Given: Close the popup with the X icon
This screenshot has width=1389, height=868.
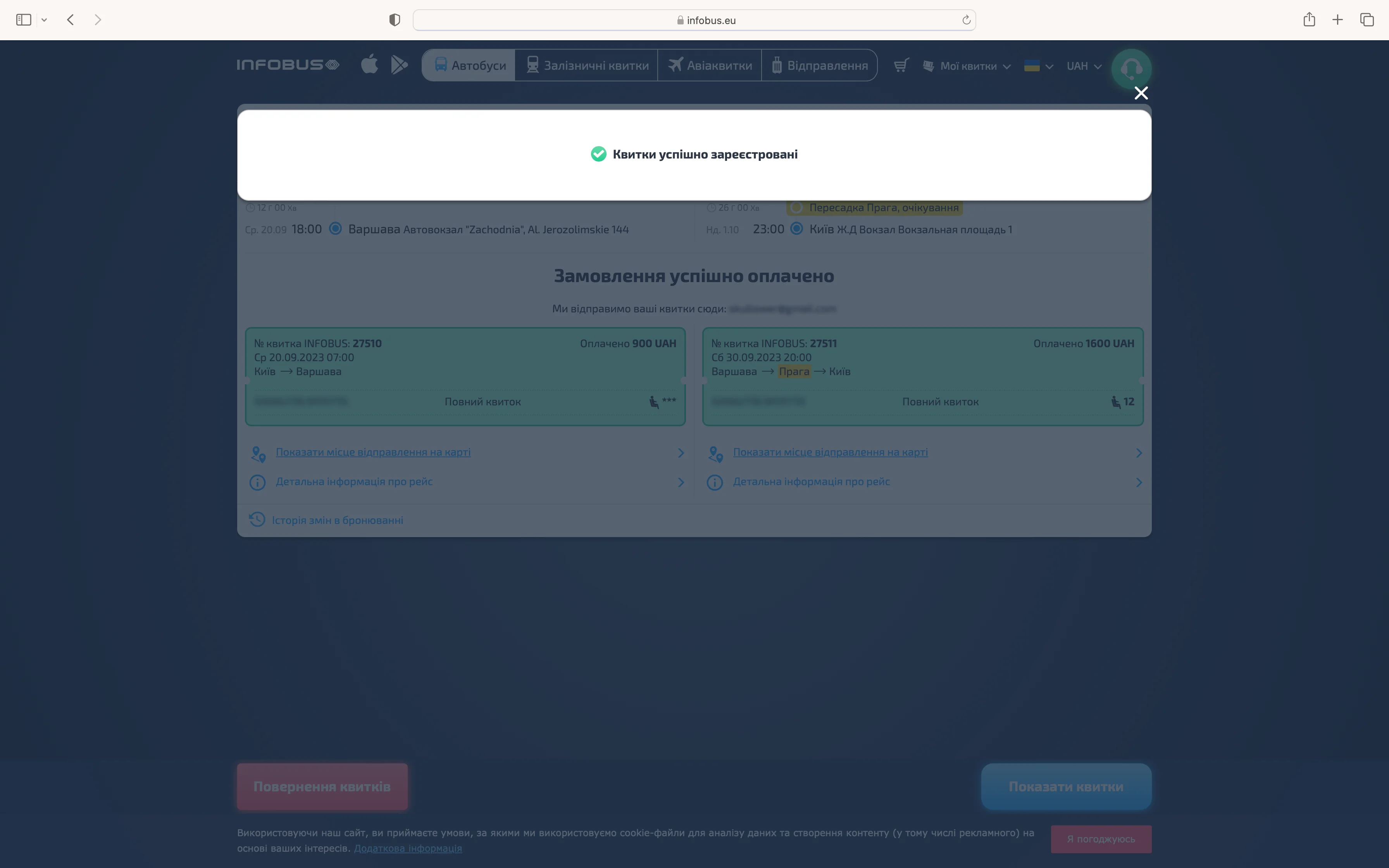Looking at the screenshot, I should click(1141, 93).
